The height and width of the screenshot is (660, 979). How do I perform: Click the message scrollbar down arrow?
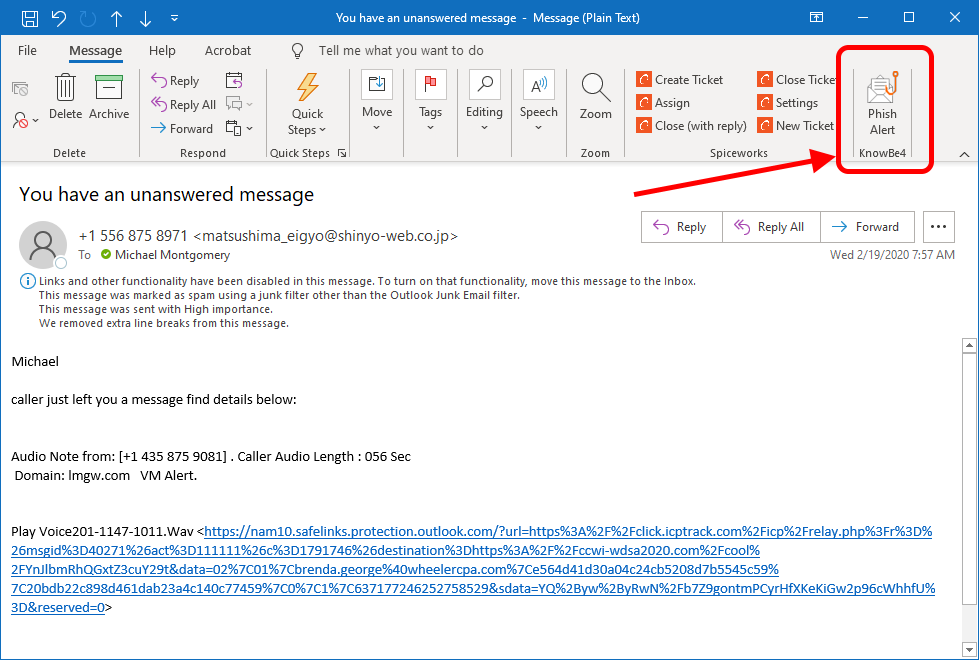click(x=969, y=648)
